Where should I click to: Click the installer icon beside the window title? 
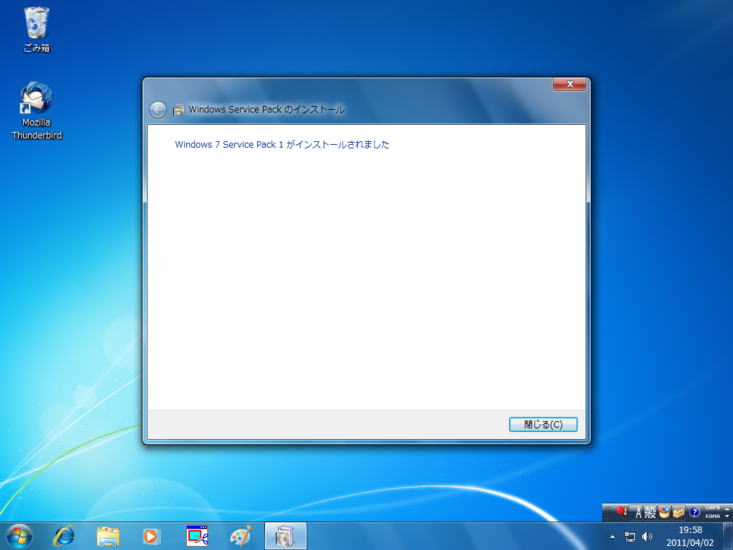tap(178, 110)
